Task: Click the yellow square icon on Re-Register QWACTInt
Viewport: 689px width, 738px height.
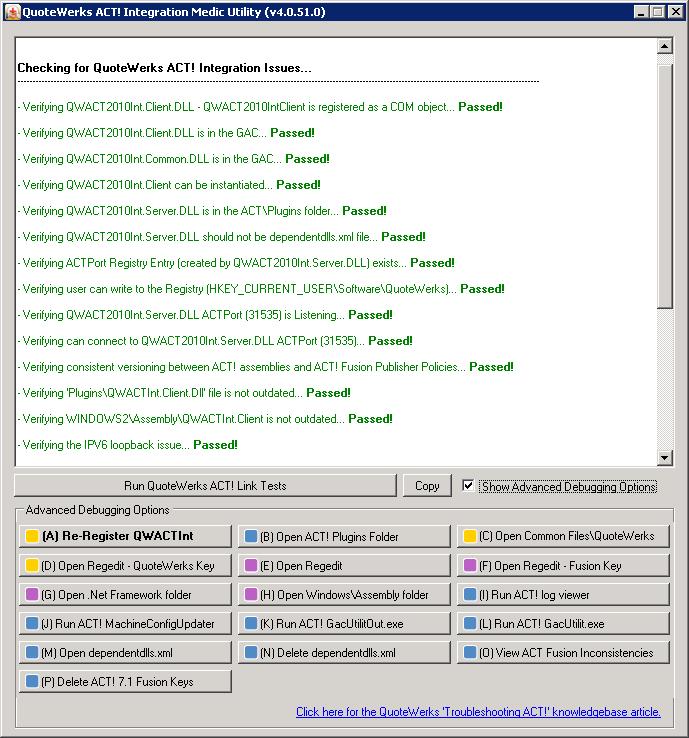Action: pyautogui.click(x=32, y=536)
